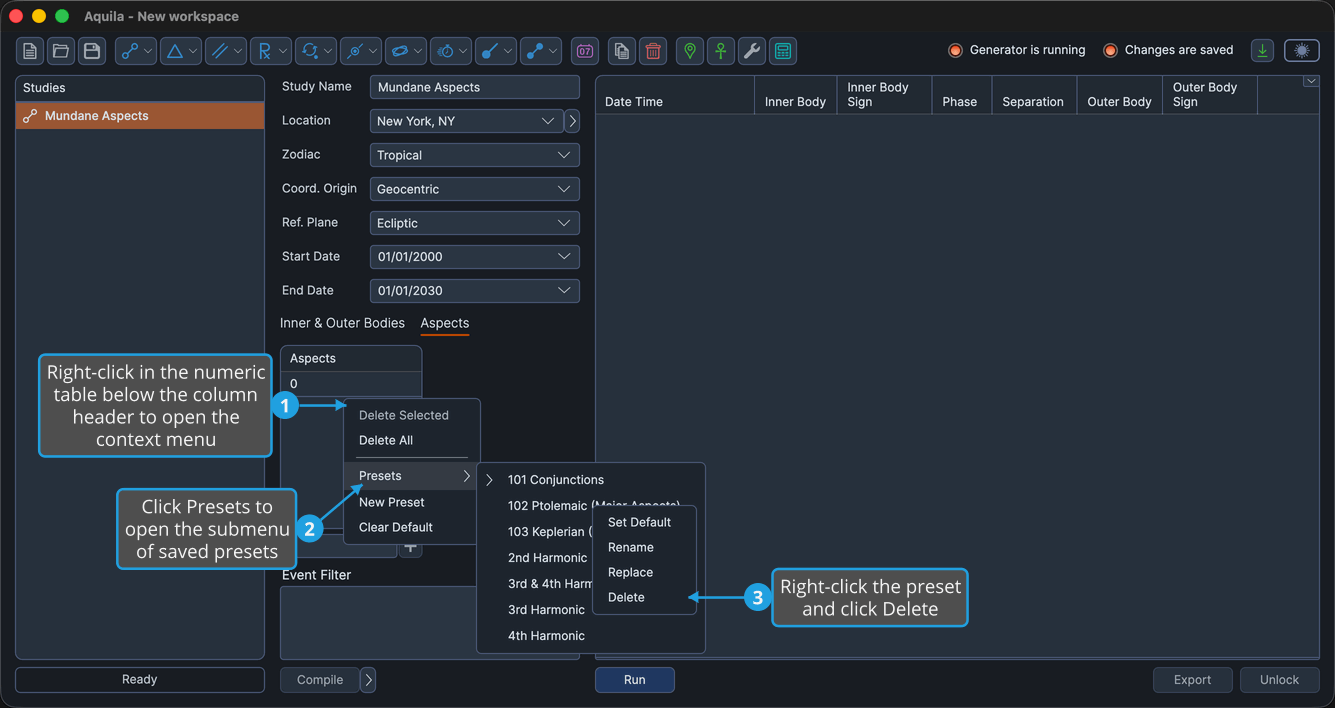Open the Start Date picker dropdown
The height and width of the screenshot is (708, 1335).
point(475,257)
